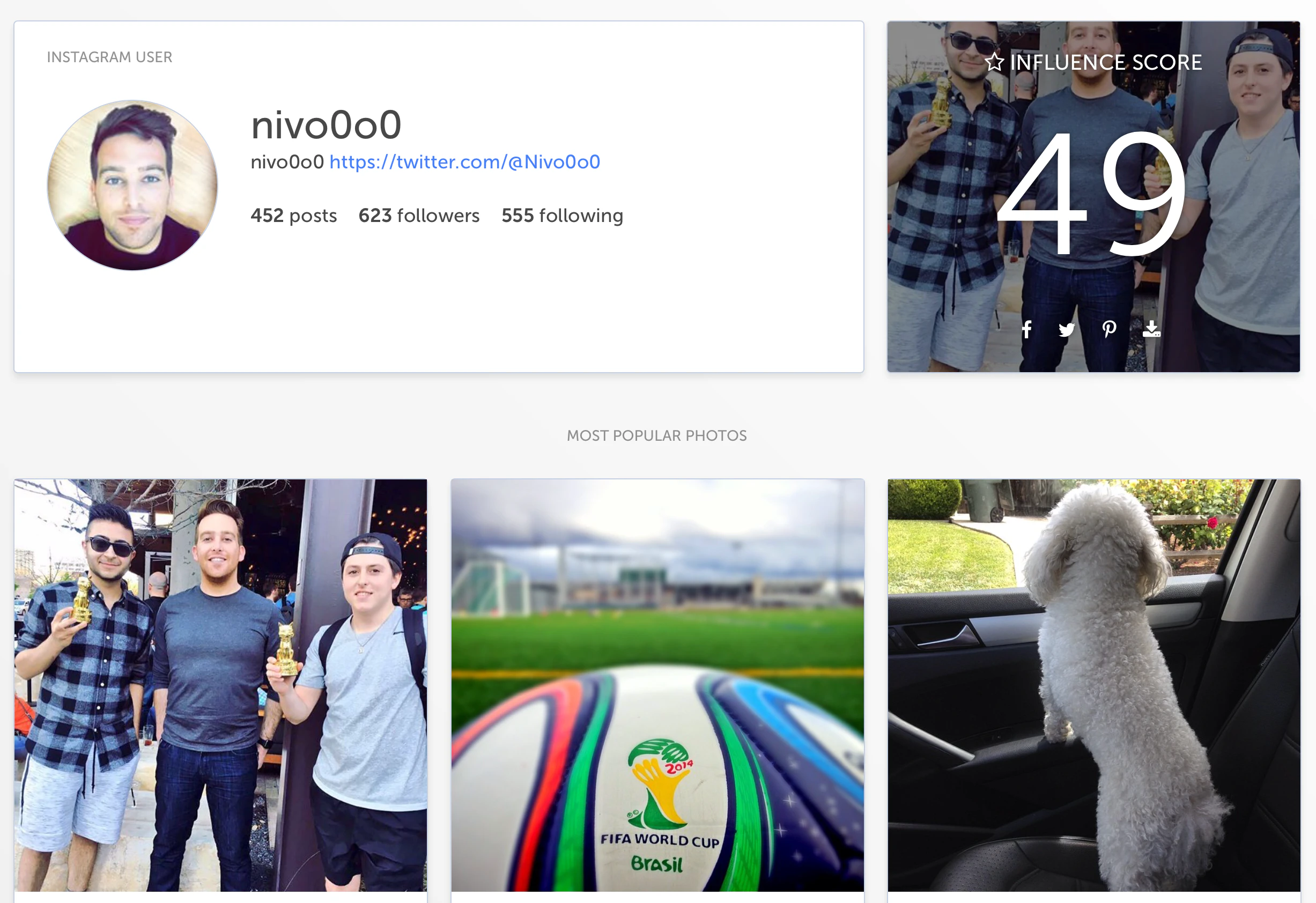Pin the score using Pinterest icon
The height and width of the screenshot is (903, 1316).
(x=1109, y=329)
